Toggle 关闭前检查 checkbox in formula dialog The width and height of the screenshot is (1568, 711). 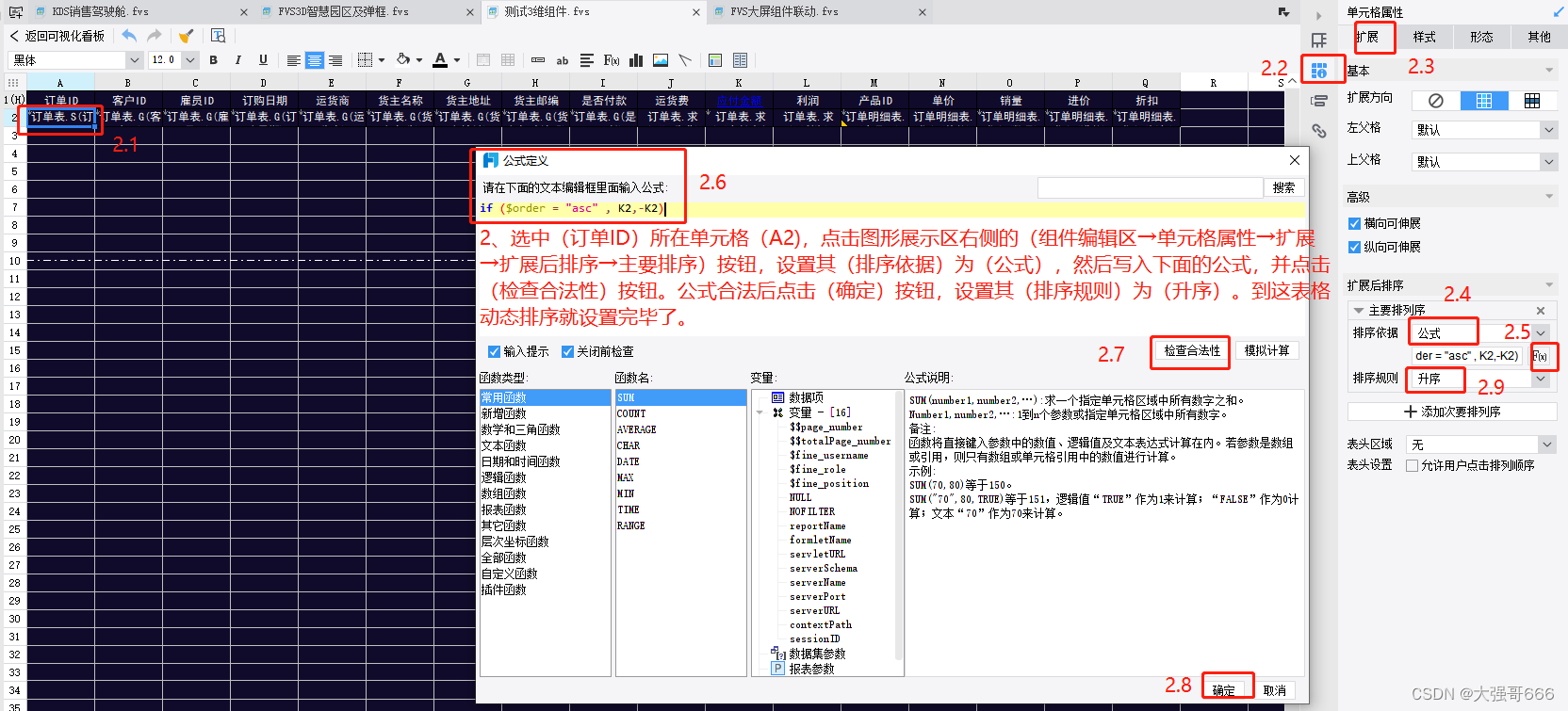(x=567, y=351)
